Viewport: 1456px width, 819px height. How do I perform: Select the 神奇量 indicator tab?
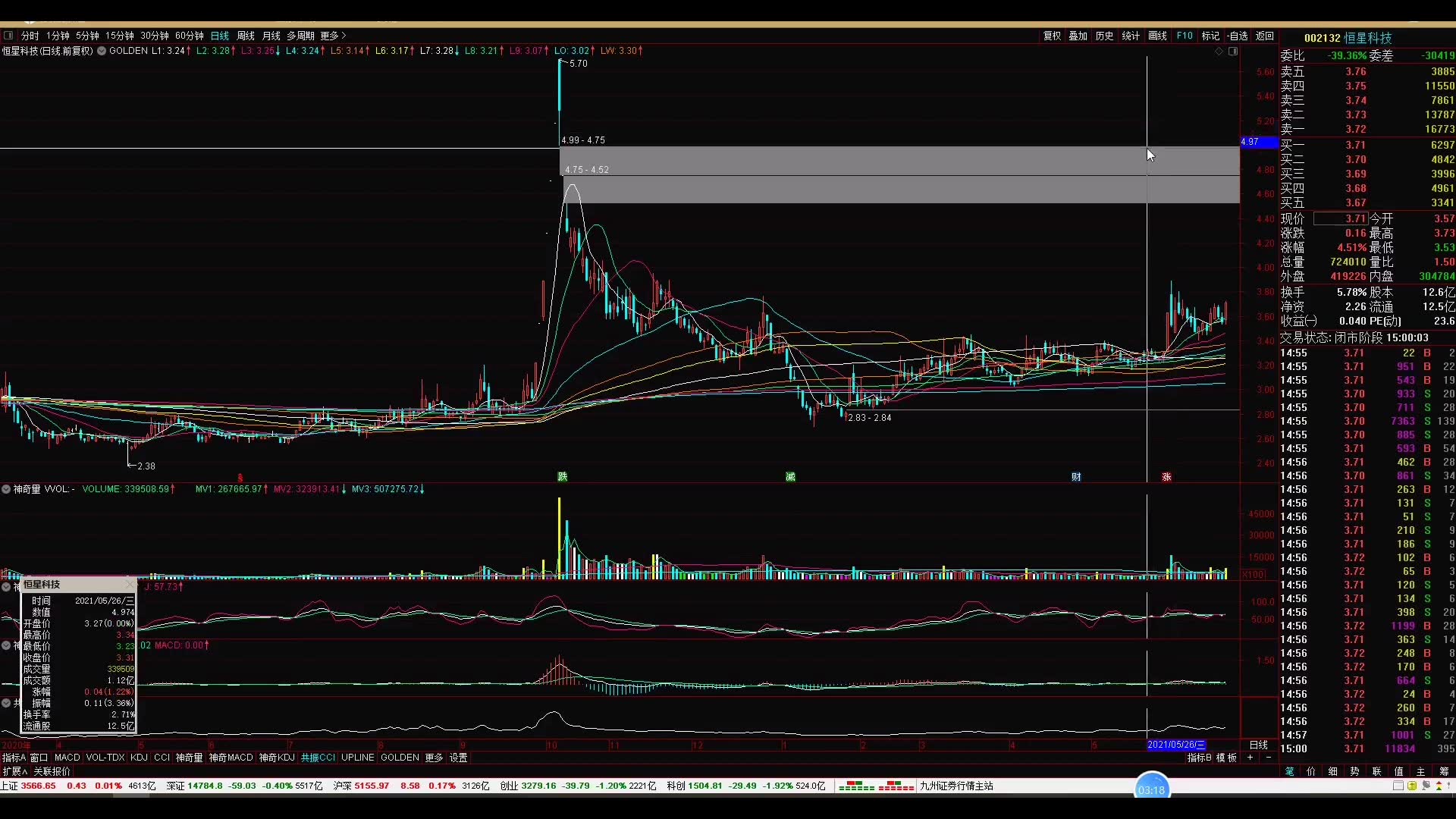[x=190, y=758]
